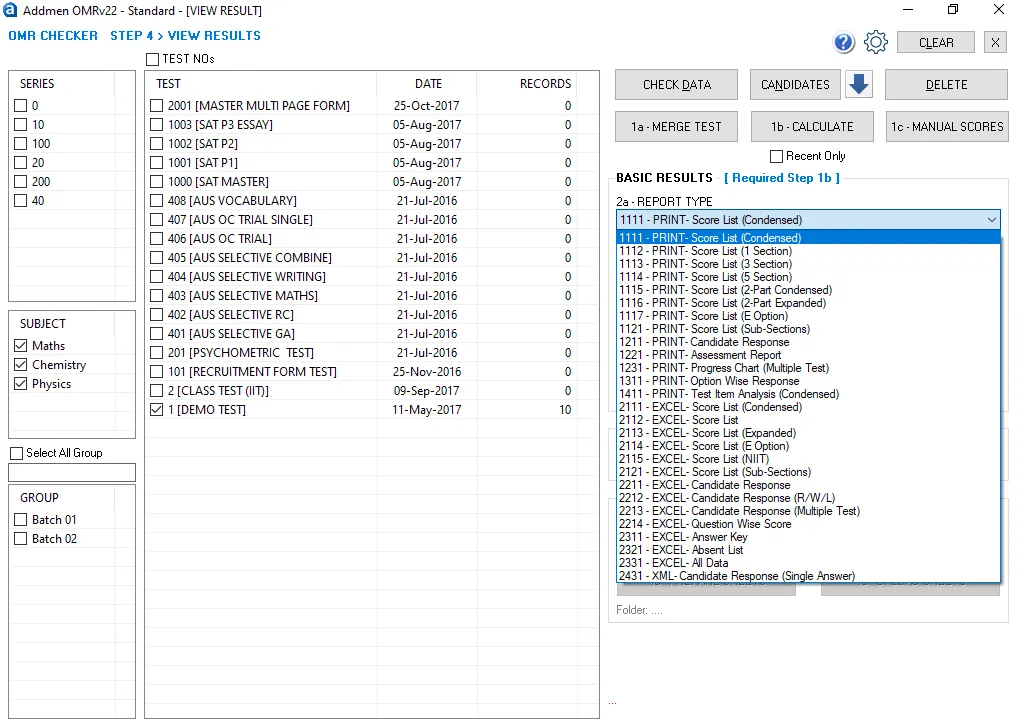This screenshot has height=727, width=1024.
Task: Choose 2214 - EXCEL- Question Wise Score
Action: coord(808,524)
